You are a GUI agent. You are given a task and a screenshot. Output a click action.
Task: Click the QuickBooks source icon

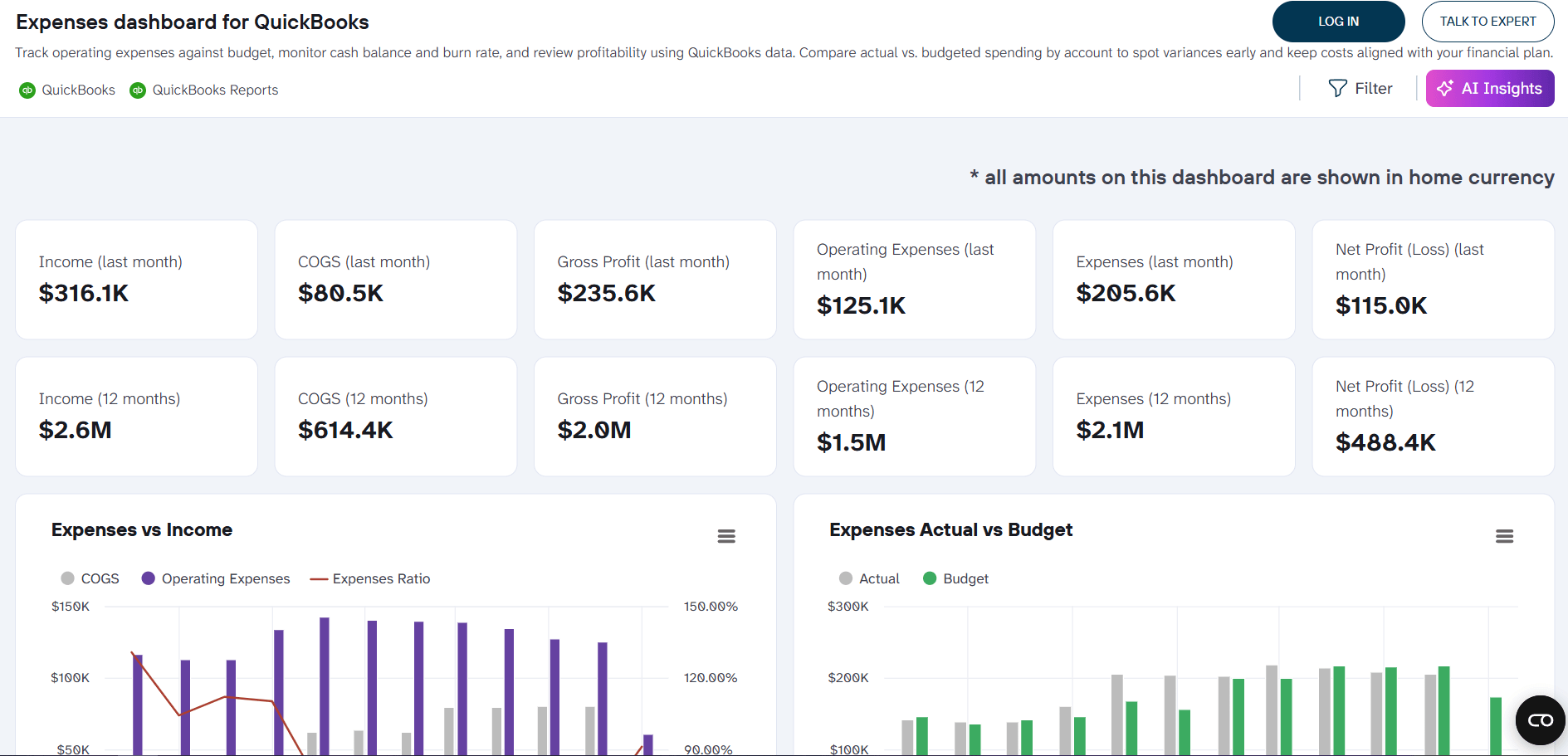coord(27,90)
